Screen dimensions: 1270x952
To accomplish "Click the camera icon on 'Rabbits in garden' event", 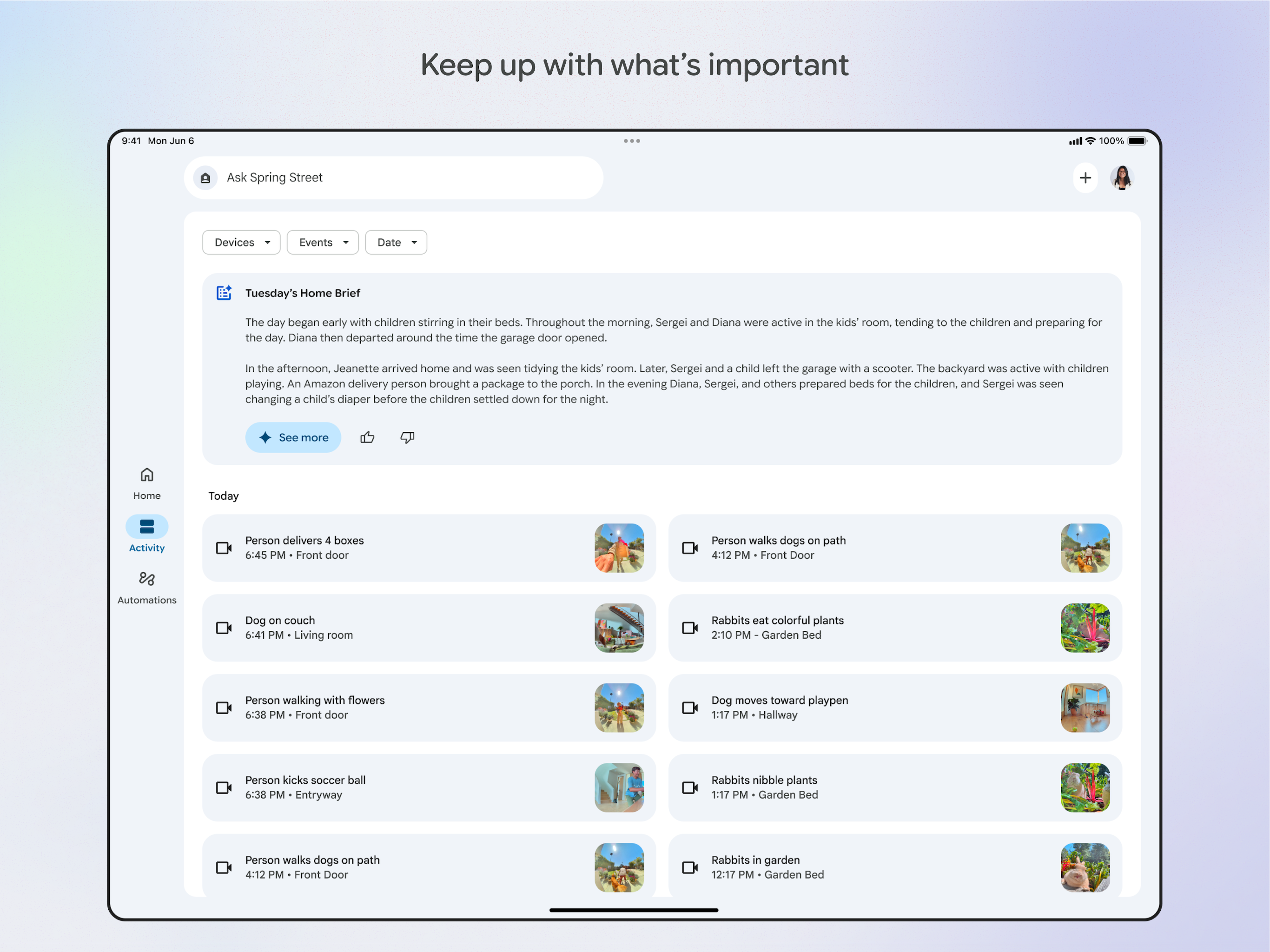I will [690, 867].
